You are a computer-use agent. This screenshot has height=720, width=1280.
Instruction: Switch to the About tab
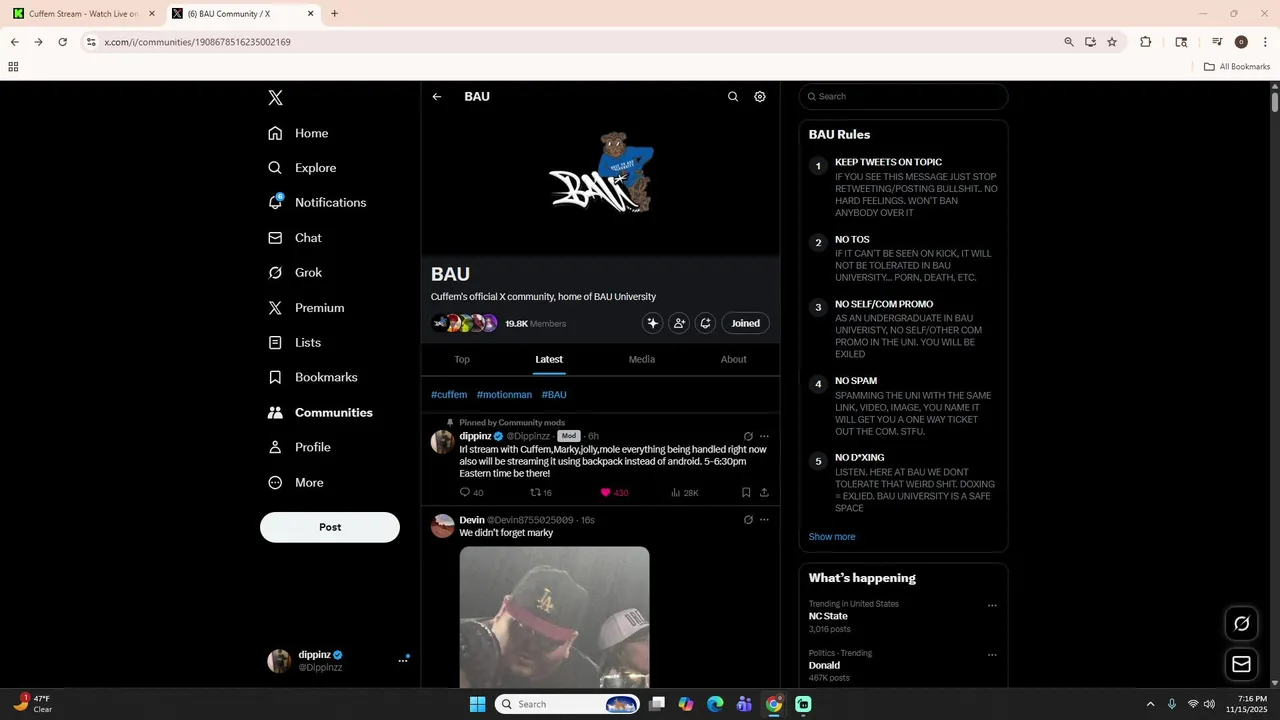(x=734, y=359)
